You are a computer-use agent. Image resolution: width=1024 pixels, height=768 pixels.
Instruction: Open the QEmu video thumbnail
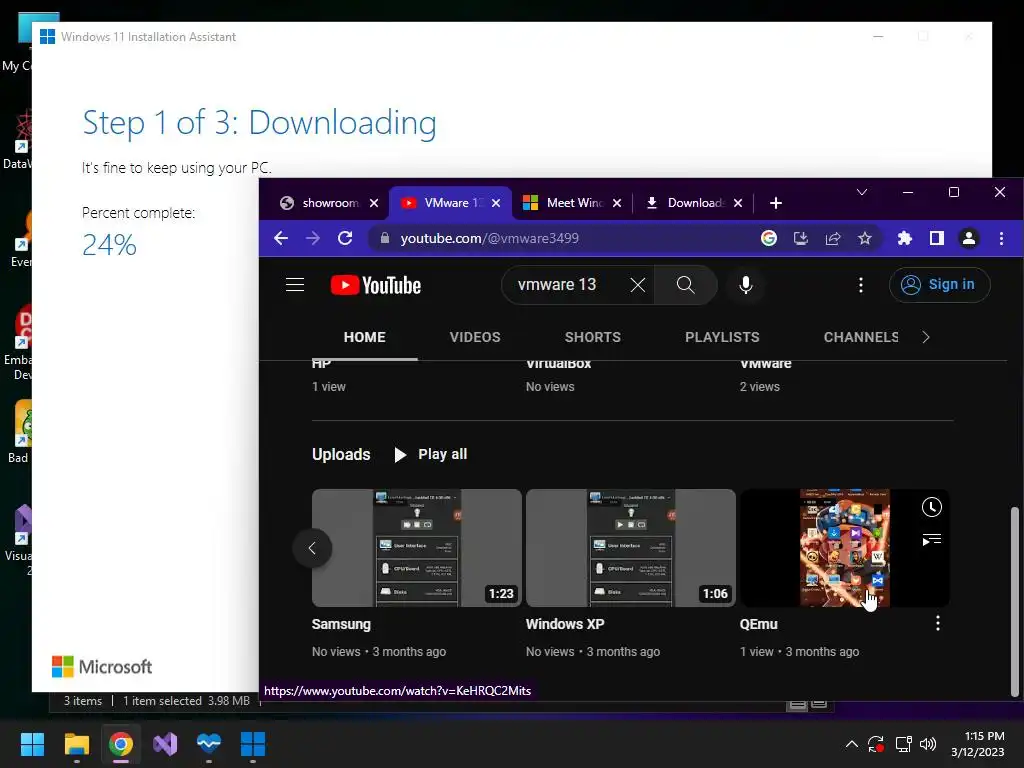coord(844,548)
